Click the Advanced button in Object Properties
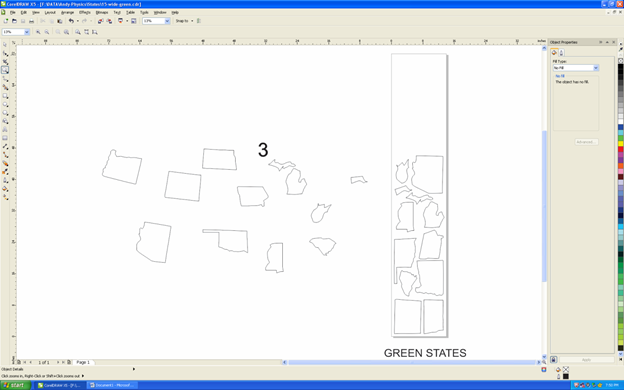624x390 pixels. pos(586,142)
